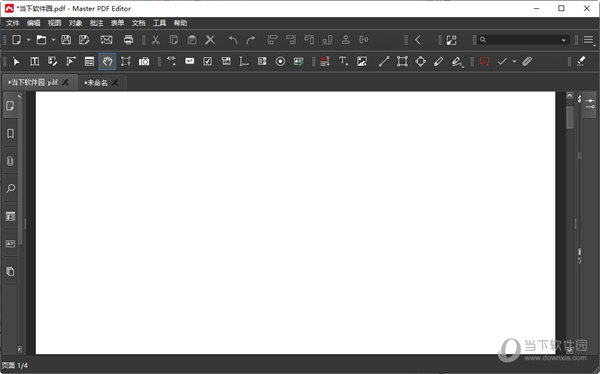Open the 编辑 menu
Screen dimensions: 600x374
pyautogui.click(x=34, y=23)
